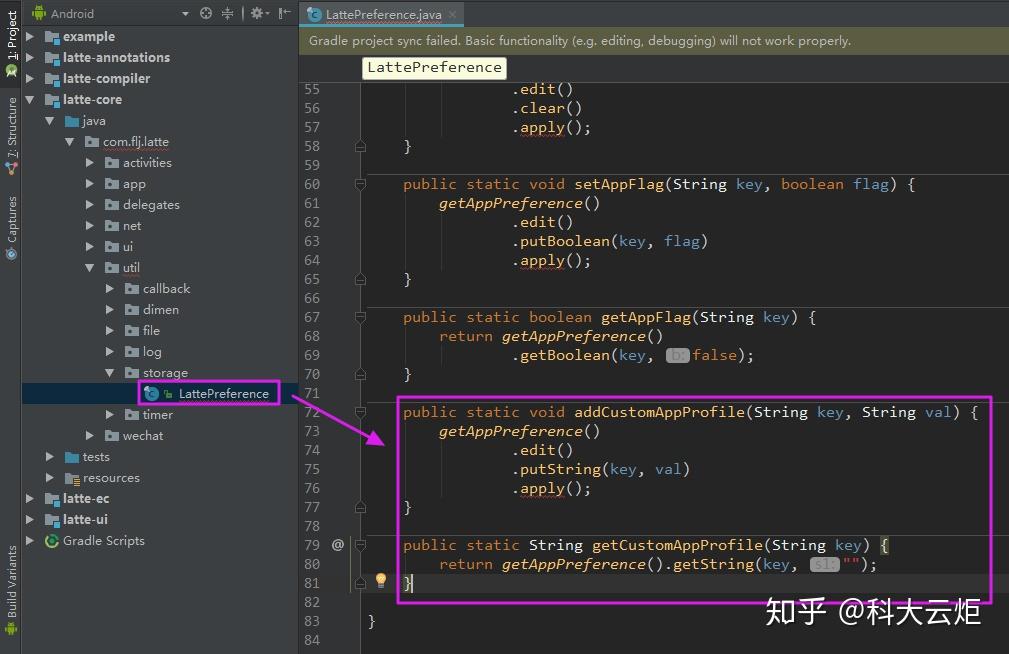
Task: Open the Build Variants tool window
Action: pyautogui.click(x=11, y=589)
